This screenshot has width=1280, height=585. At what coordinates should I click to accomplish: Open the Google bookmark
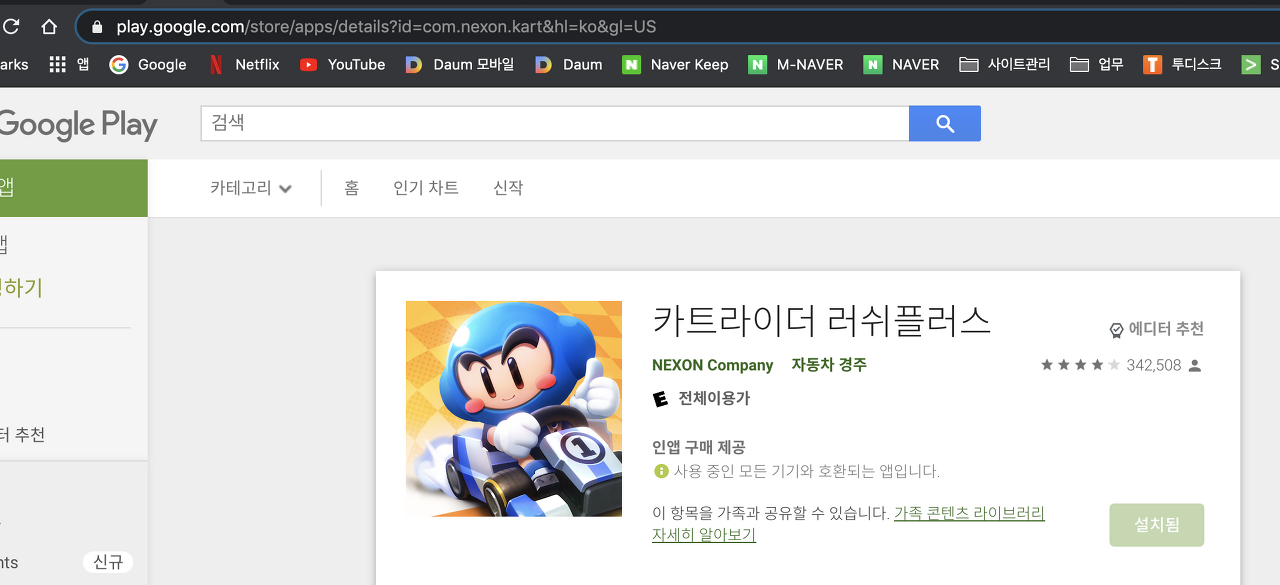coord(148,64)
